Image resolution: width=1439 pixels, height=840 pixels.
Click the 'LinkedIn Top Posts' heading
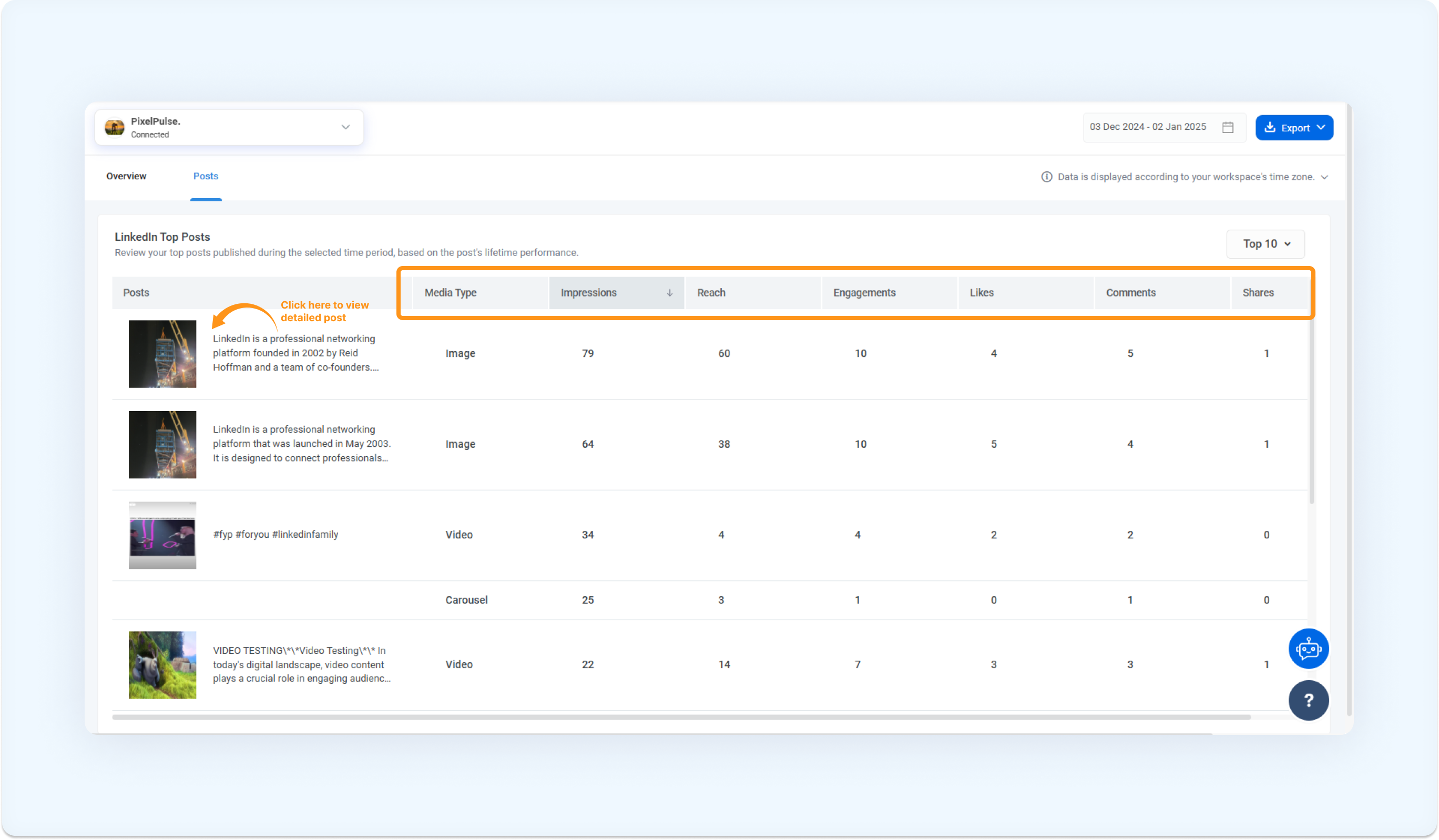162,237
